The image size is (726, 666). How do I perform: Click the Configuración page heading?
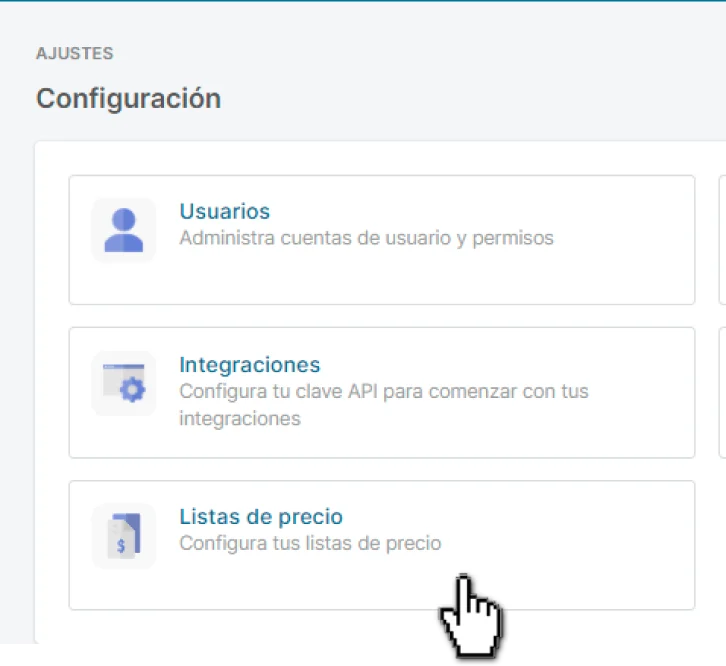click(129, 99)
